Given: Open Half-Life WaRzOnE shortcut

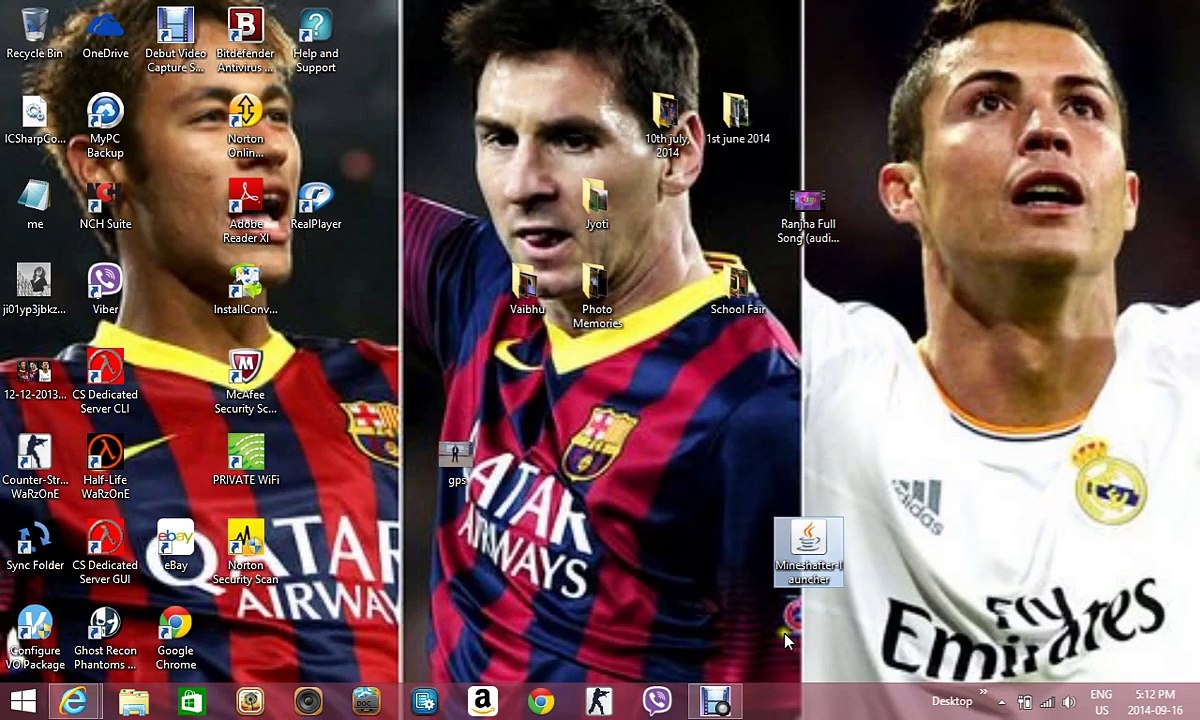Looking at the screenshot, I should [105, 466].
